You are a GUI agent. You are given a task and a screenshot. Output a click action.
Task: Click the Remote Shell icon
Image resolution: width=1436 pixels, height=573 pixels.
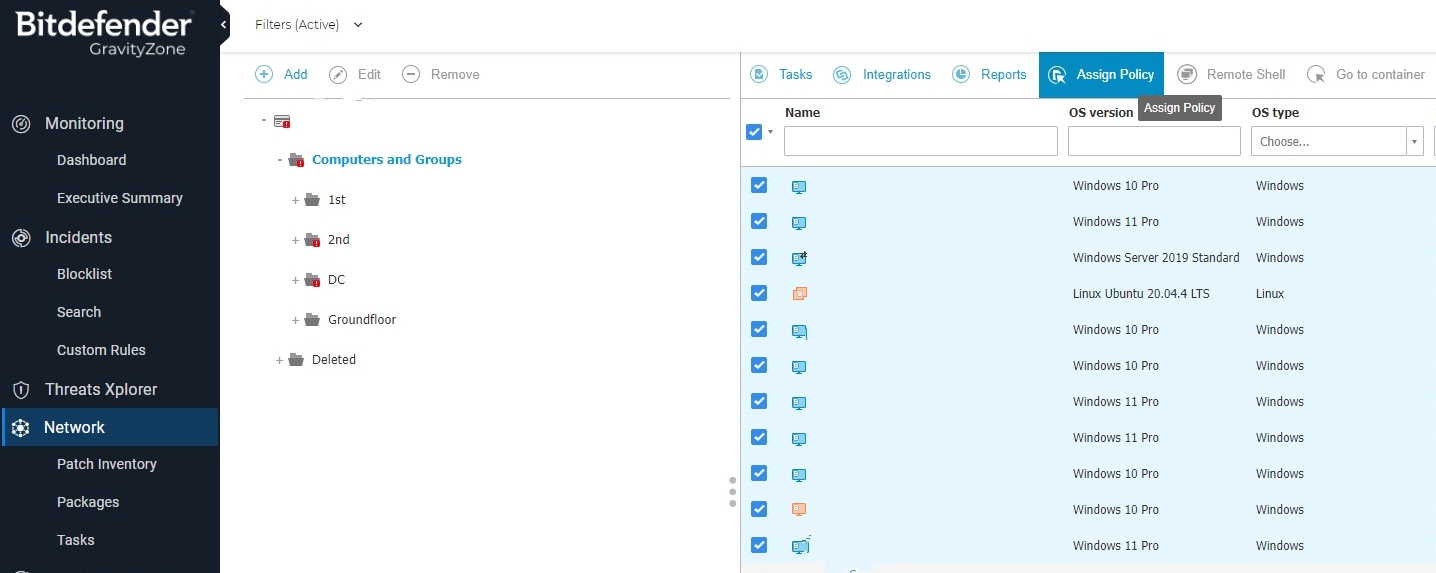pyautogui.click(x=1187, y=74)
